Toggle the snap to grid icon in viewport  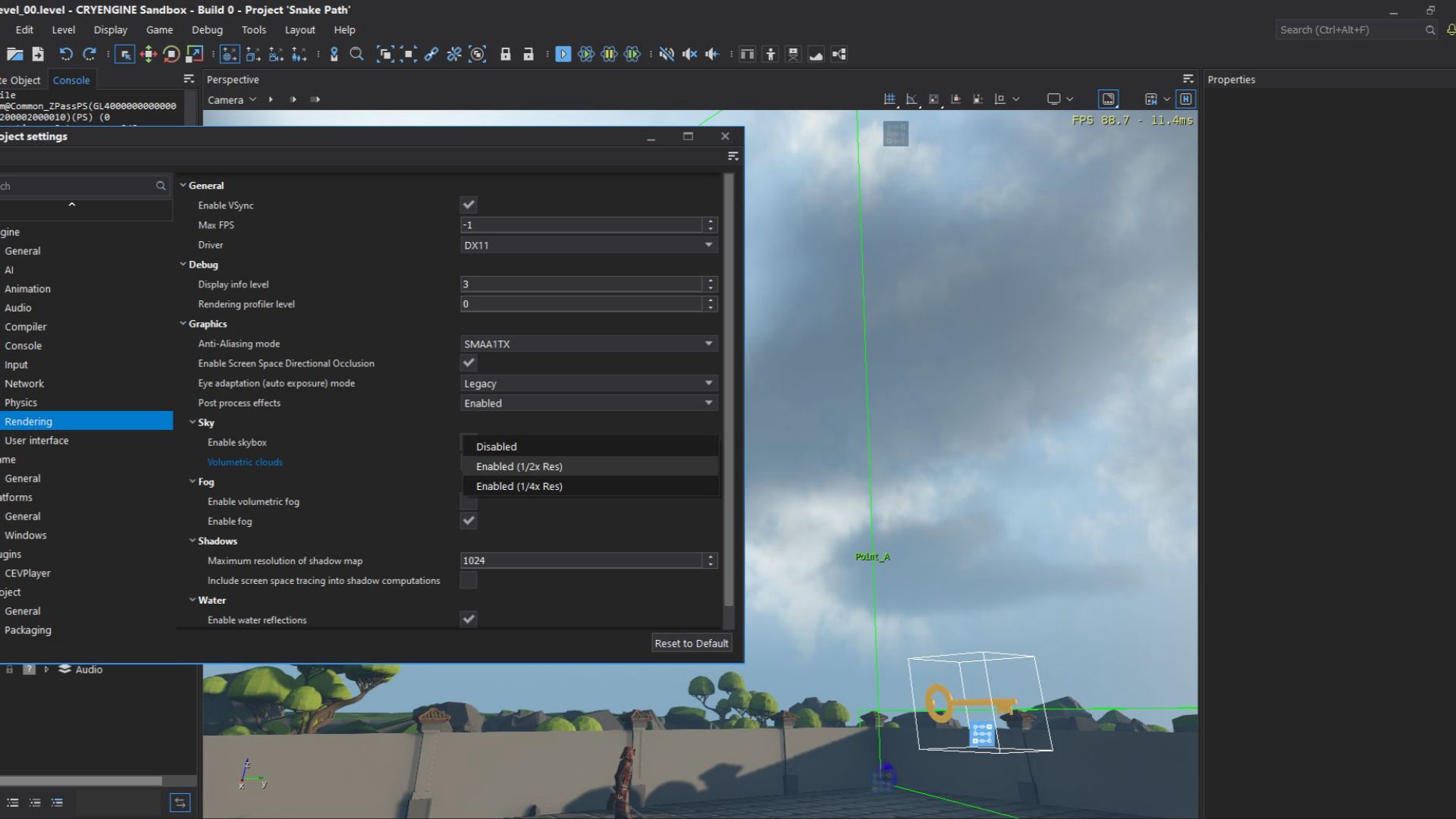(x=890, y=99)
